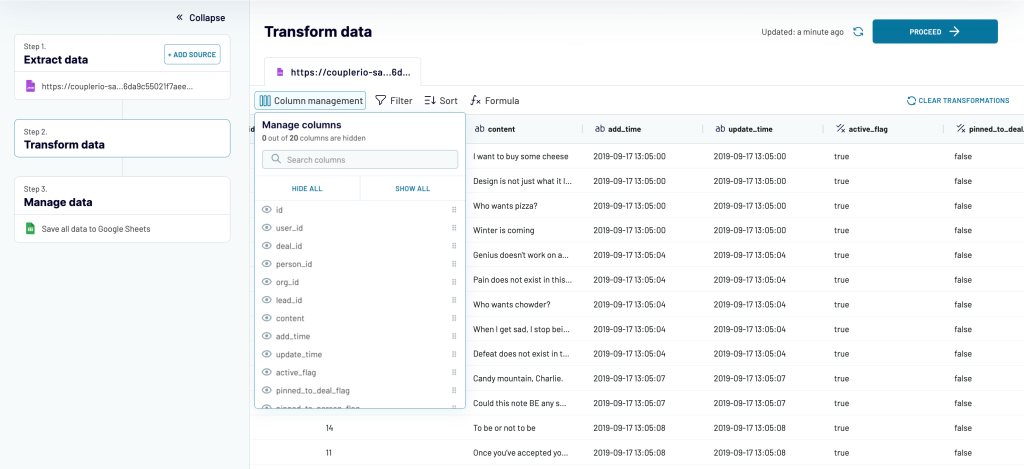
Task: Click cell 'Who wants pizza?'
Action: (505, 206)
